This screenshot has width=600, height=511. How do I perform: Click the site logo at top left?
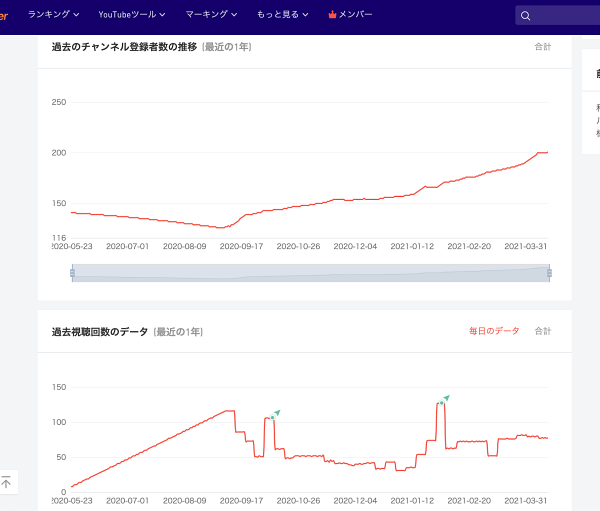(x=4, y=15)
